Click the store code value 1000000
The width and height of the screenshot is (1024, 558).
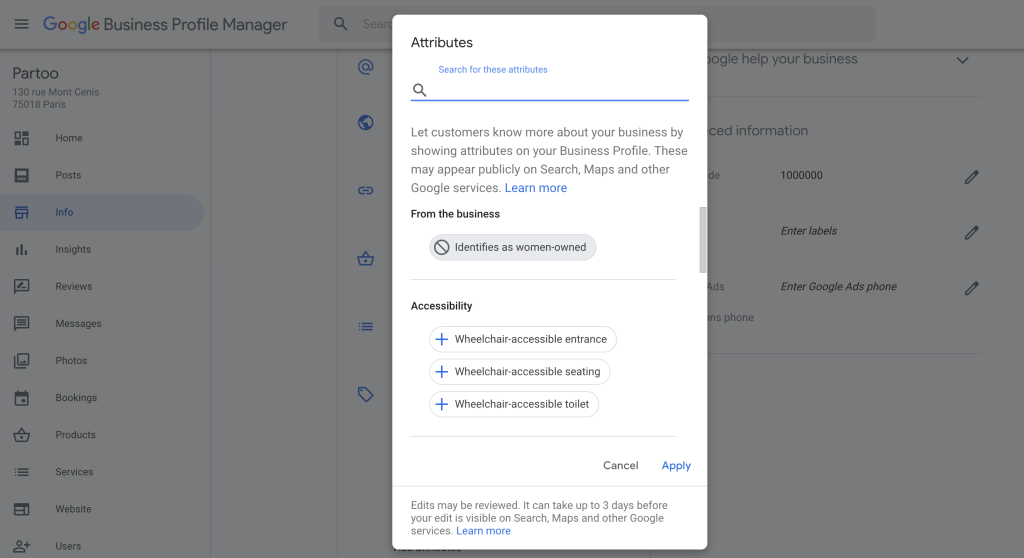801,175
